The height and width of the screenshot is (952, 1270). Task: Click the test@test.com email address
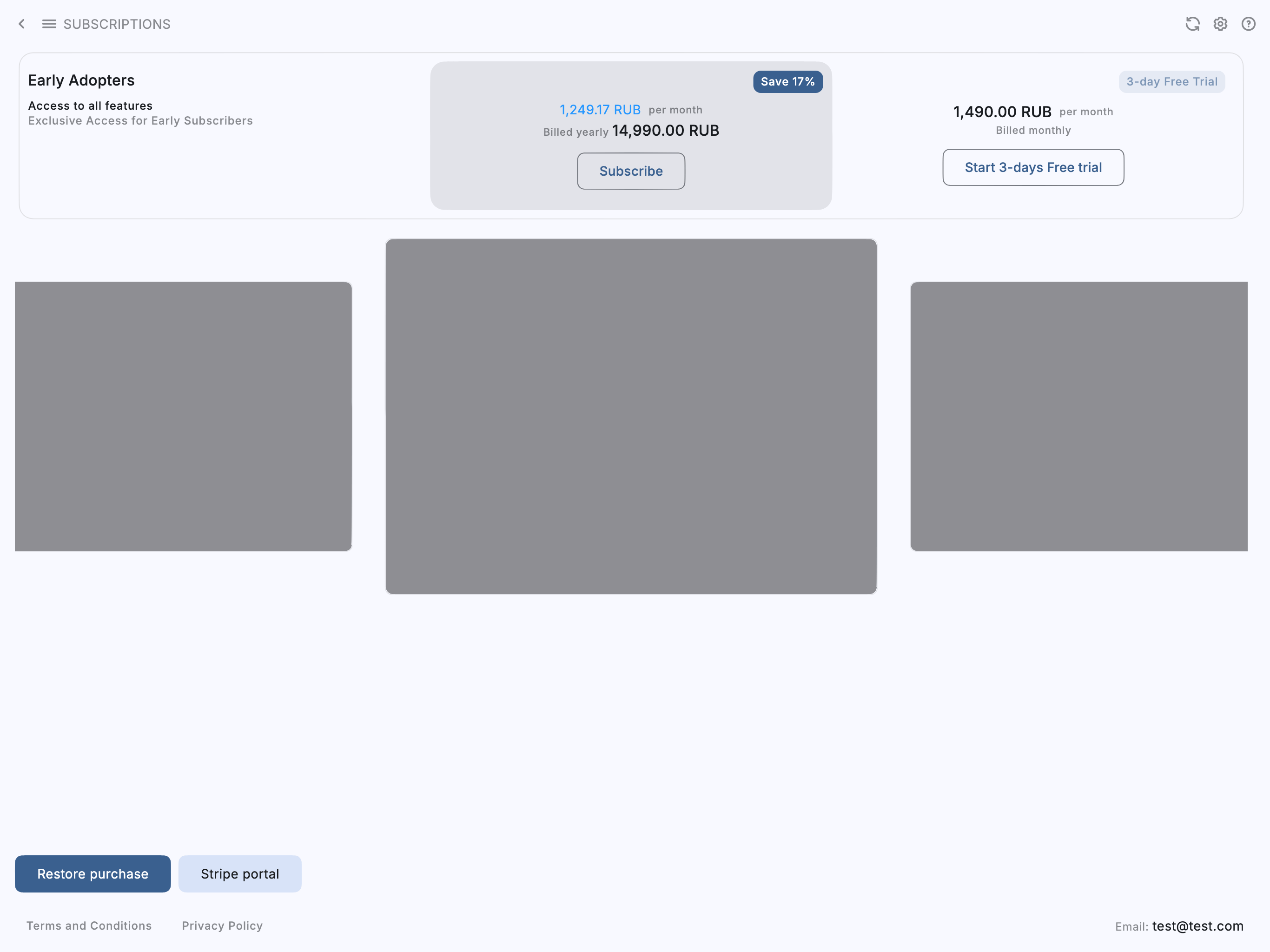pyautogui.click(x=1197, y=926)
